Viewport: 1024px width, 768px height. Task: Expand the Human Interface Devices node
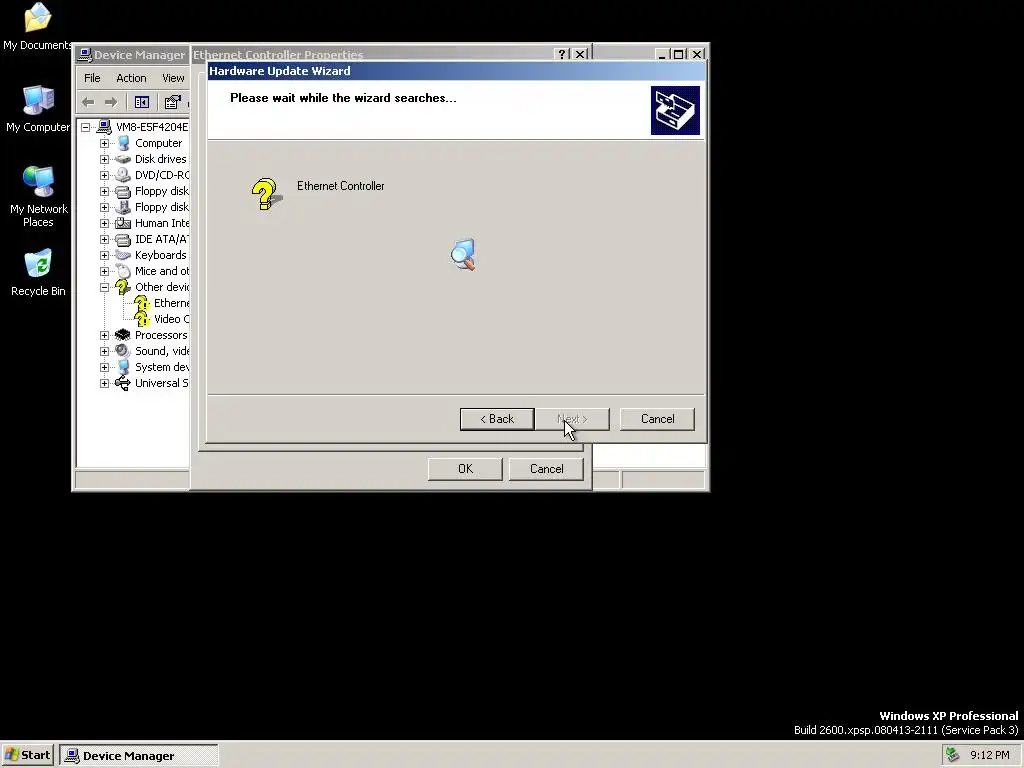pos(104,223)
